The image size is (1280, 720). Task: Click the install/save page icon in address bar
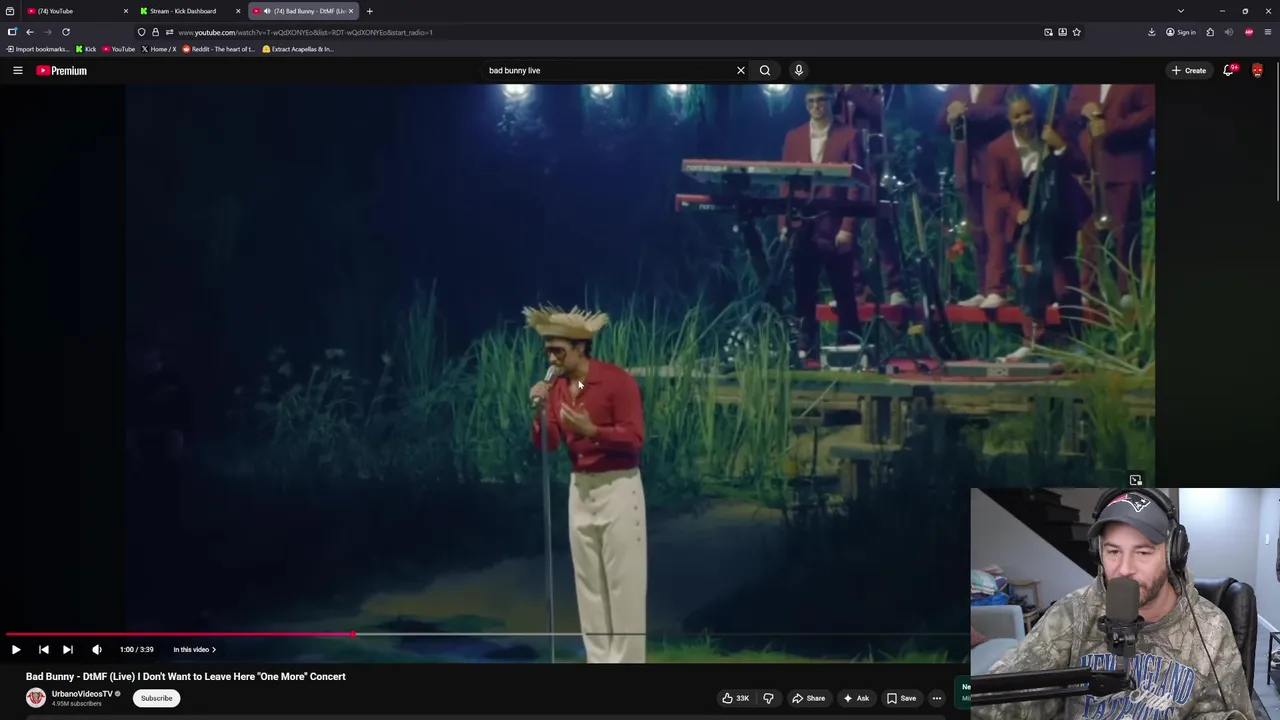(x=1062, y=32)
